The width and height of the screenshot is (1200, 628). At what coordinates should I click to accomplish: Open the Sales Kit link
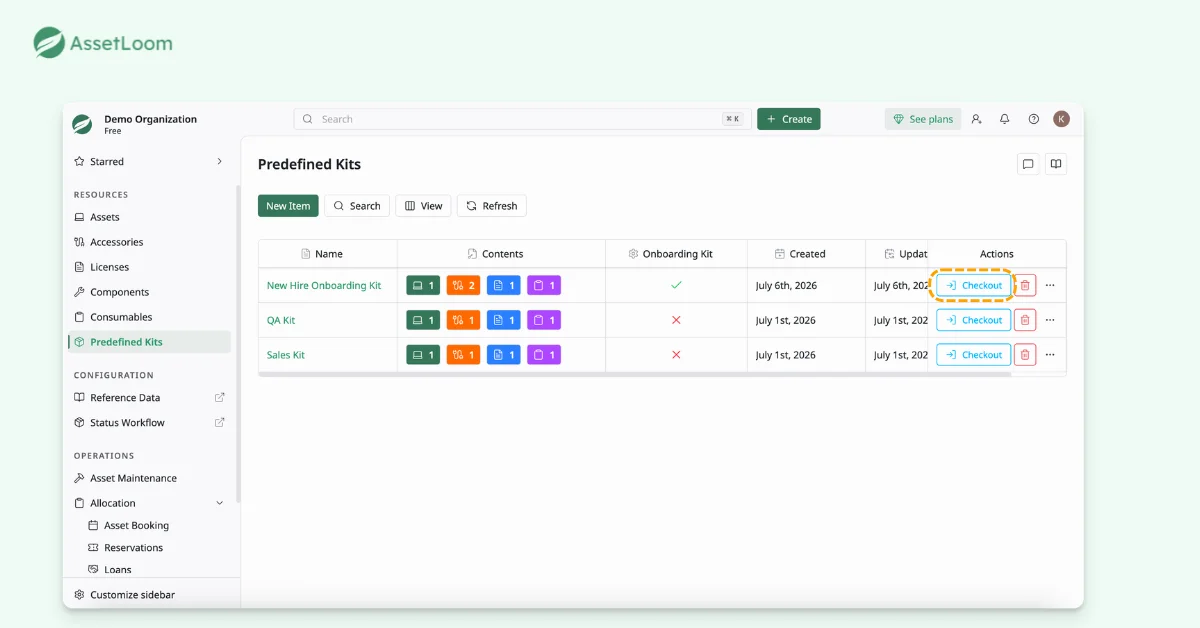(x=286, y=355)
